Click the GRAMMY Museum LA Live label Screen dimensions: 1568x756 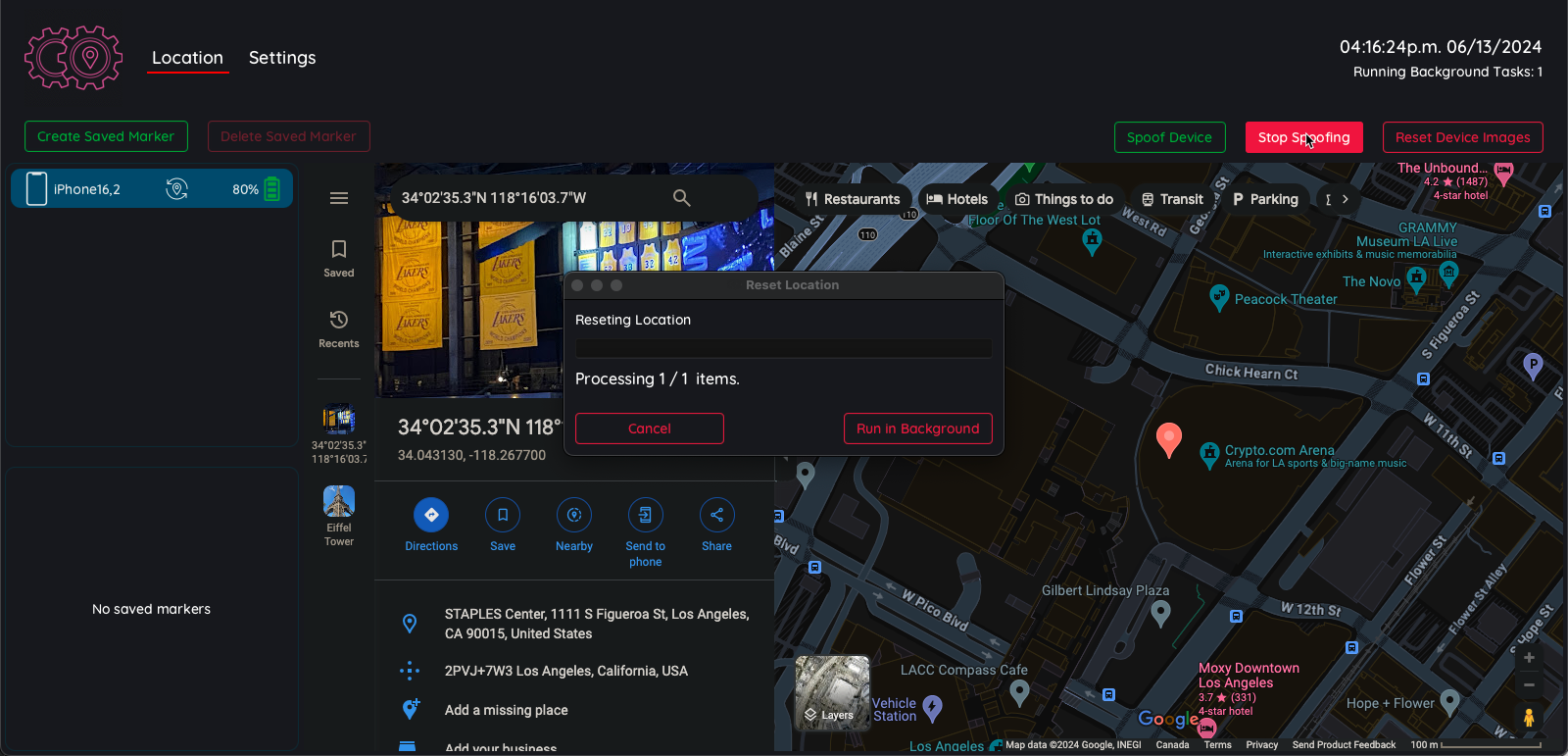click(1407, 234)
